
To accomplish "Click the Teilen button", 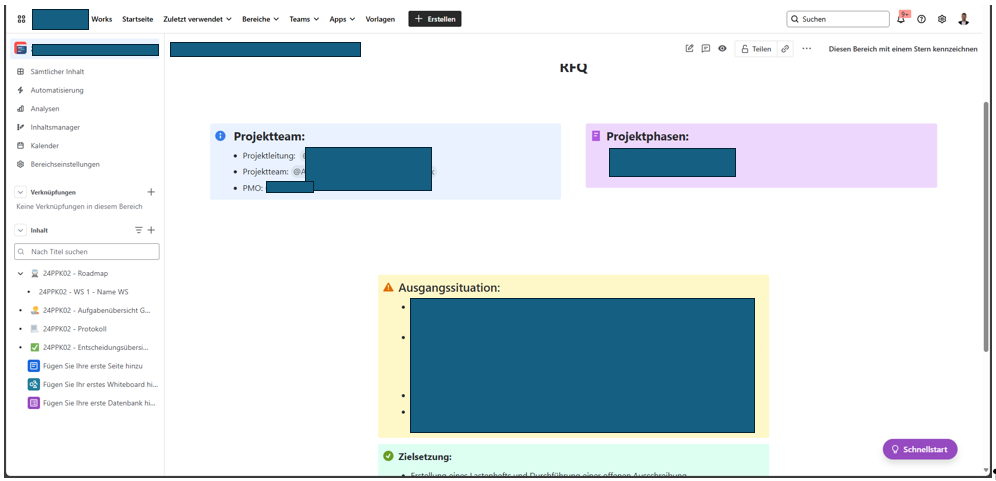I will (x=756, y=49).
